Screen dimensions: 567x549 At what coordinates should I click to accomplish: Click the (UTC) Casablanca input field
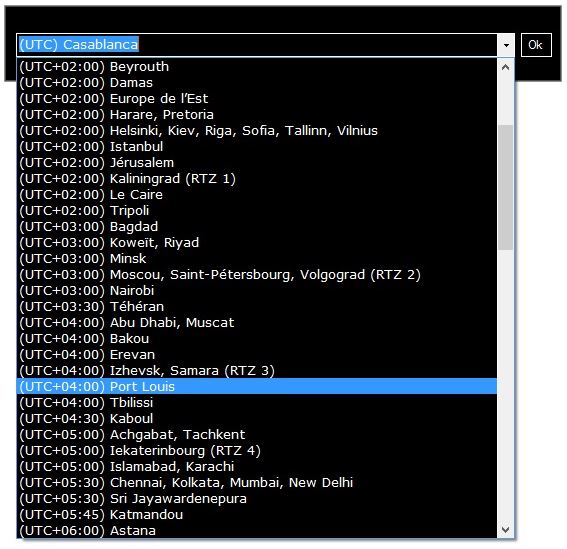coord(257,45)
